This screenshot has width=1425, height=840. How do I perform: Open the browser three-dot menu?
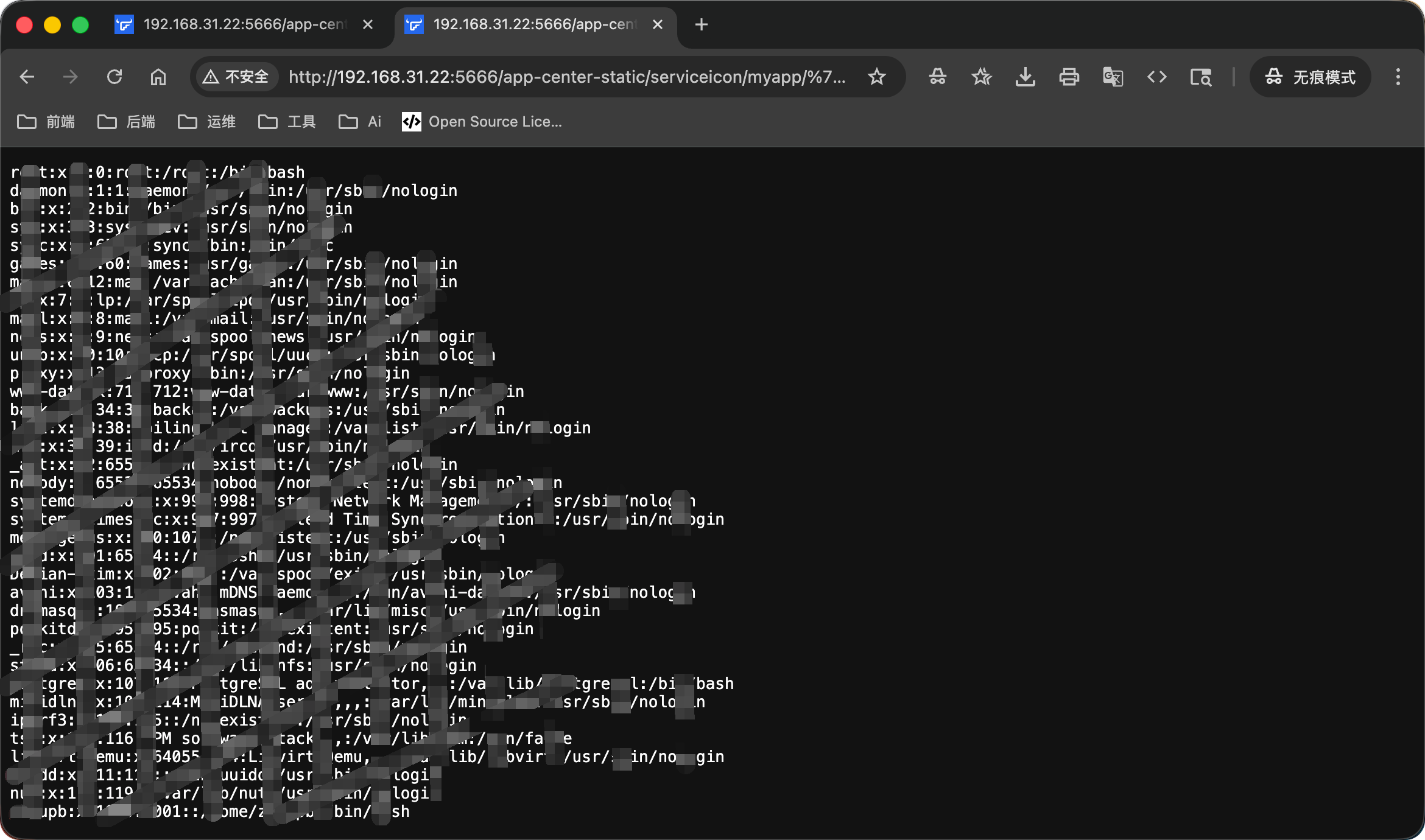[x=1398, y=77]
